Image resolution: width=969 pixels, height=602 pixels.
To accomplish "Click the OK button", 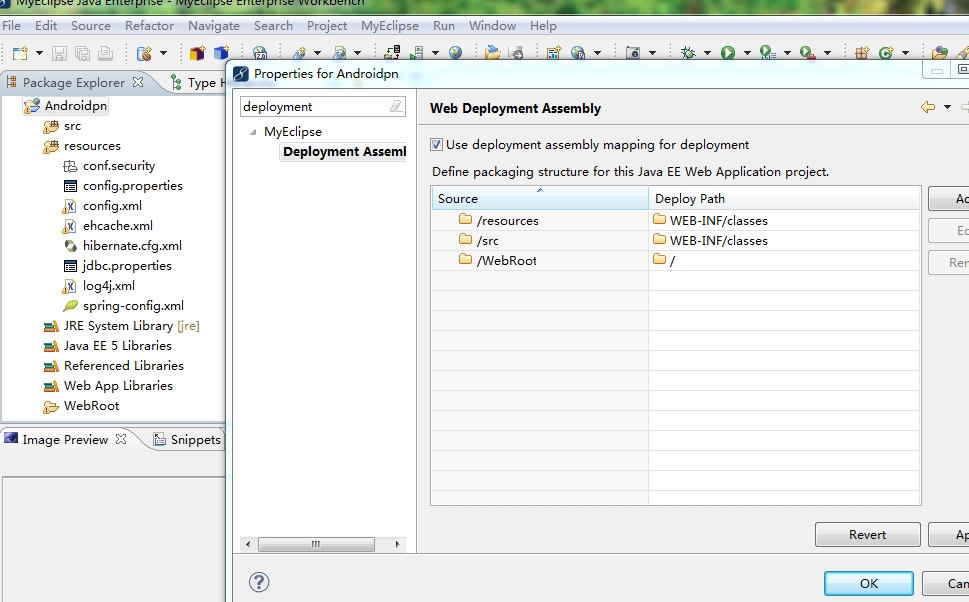I will (x=869, y=583).
